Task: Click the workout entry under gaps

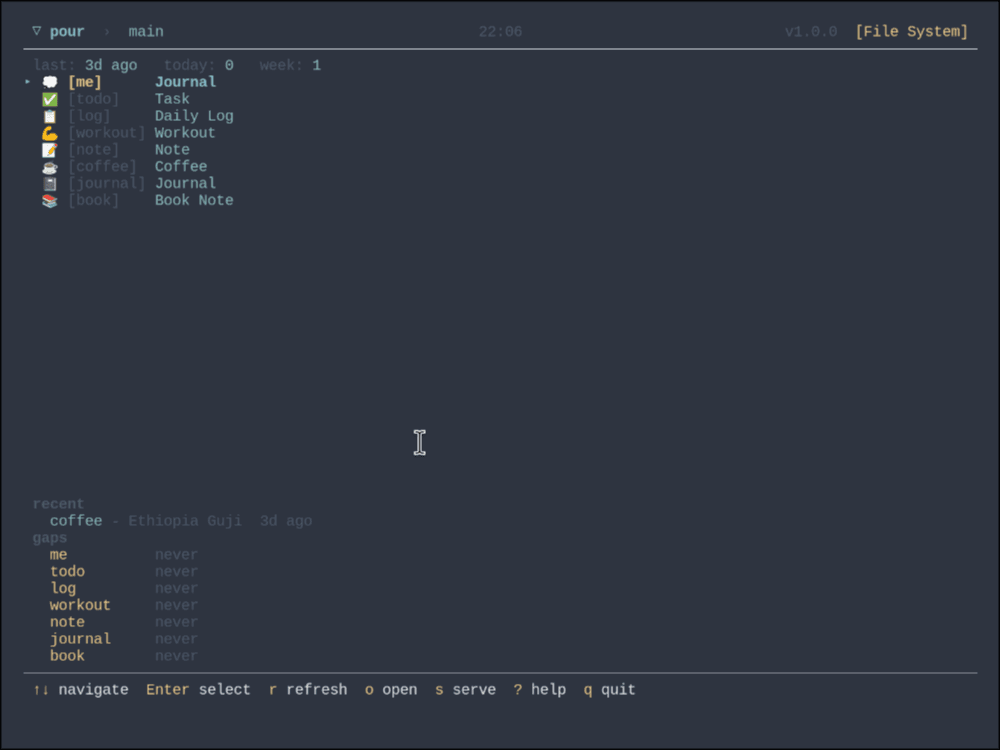Action: point(124,605)
